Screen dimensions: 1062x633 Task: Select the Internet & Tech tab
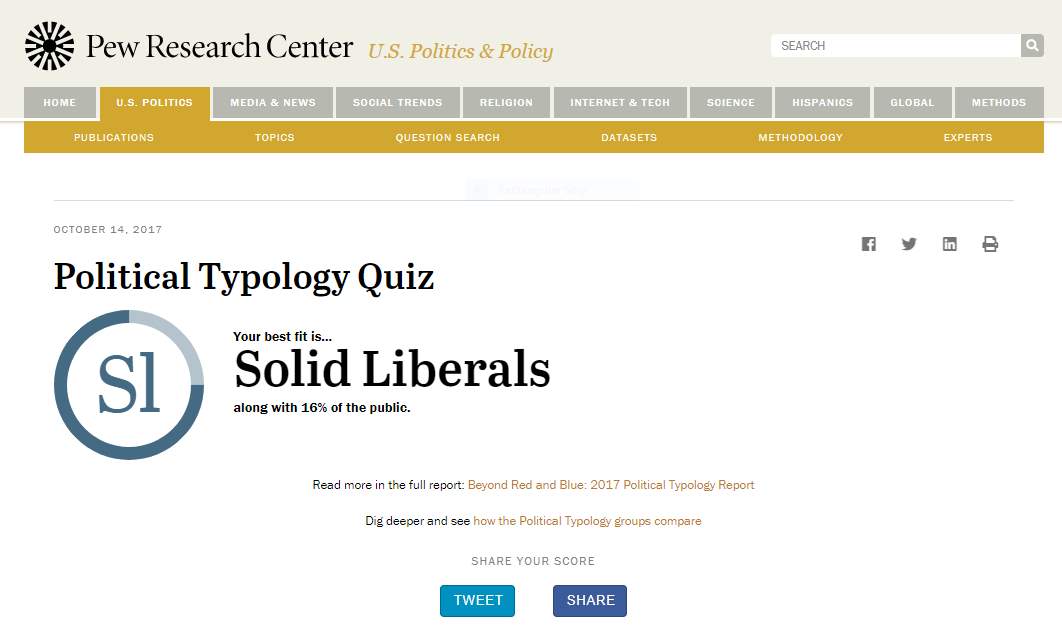point(620,102)
